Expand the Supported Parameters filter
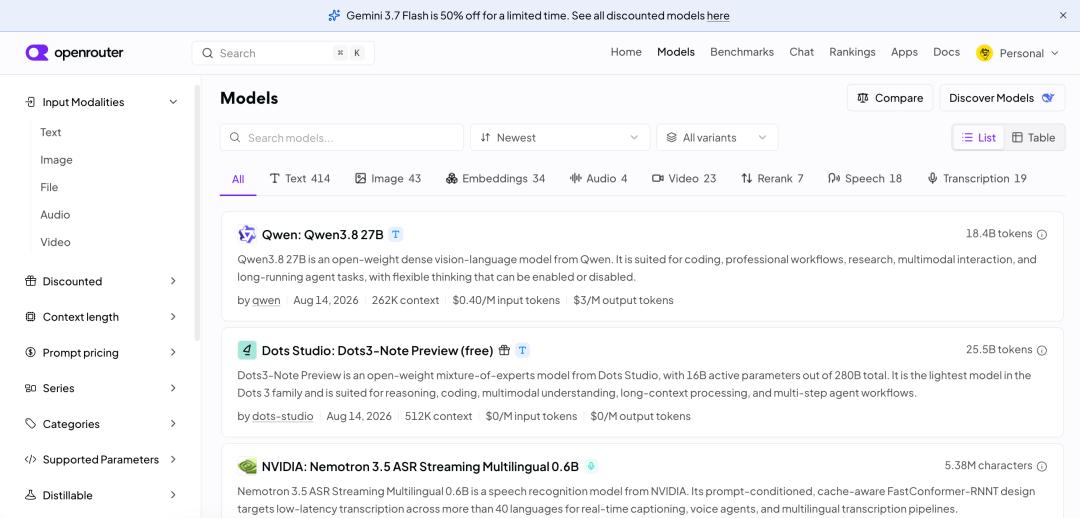Viewport: 1080px width, 518px height. click(x=101, y=459)
